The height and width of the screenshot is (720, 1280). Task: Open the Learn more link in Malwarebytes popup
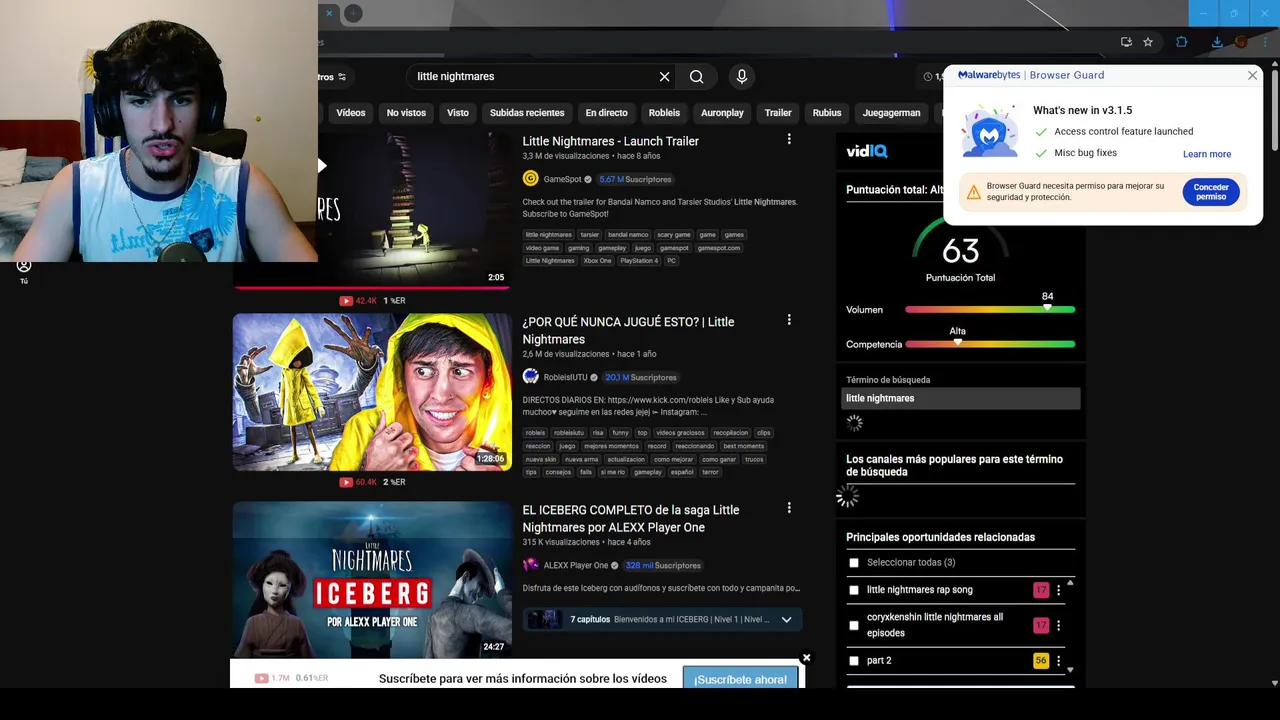(x=1207, y=154)
